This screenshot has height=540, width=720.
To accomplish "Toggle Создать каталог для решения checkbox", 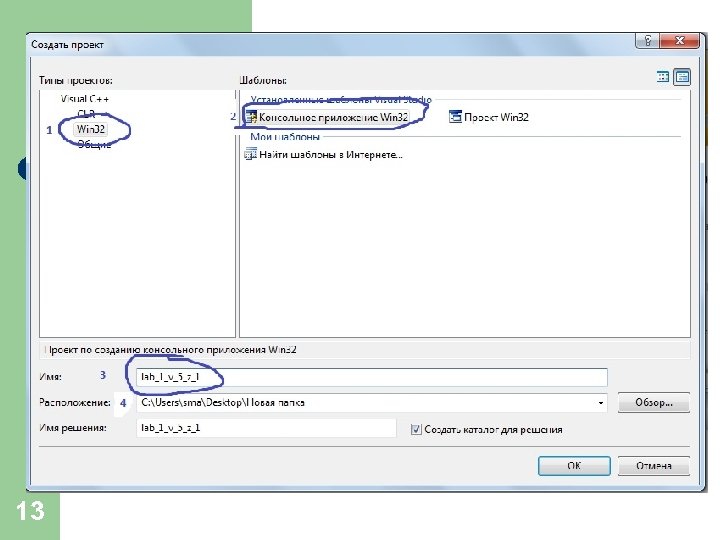I will tap(416, 429).
